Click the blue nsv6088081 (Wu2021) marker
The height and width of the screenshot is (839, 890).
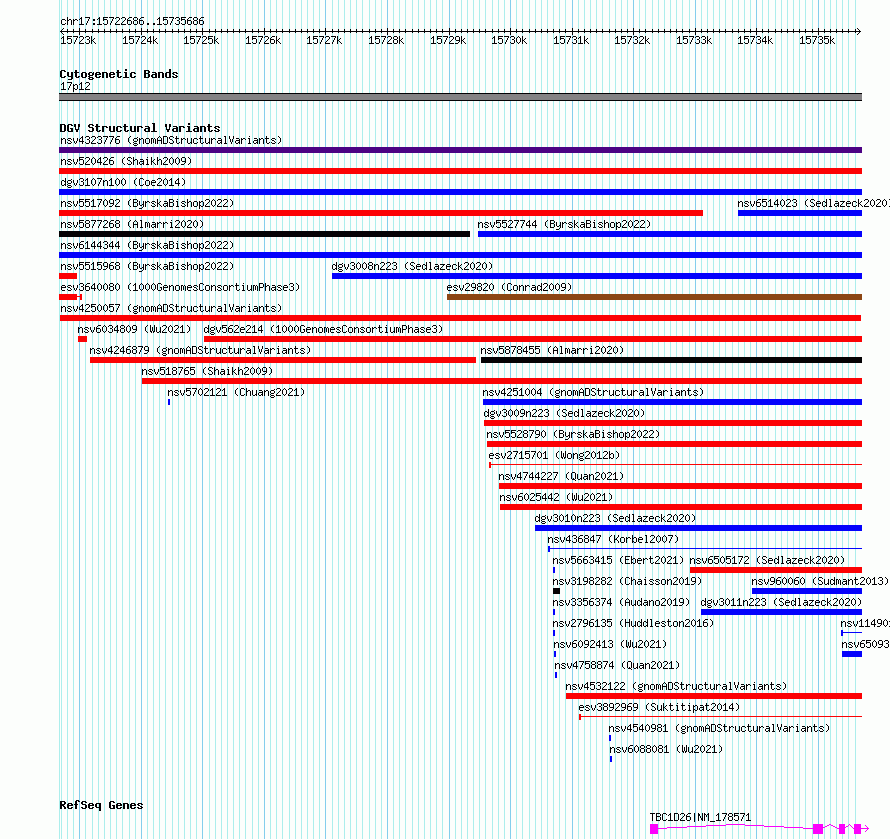click(x=611, y=759)
